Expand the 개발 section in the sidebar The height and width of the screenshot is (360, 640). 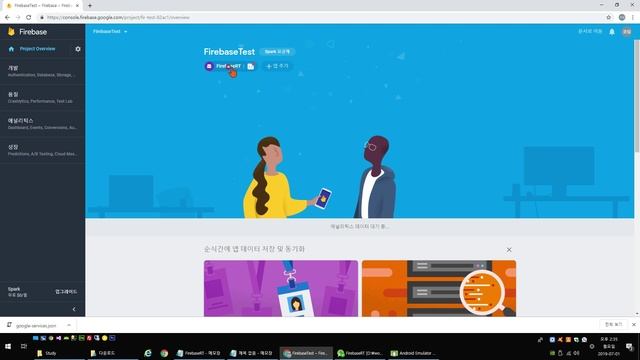[42, 71]
